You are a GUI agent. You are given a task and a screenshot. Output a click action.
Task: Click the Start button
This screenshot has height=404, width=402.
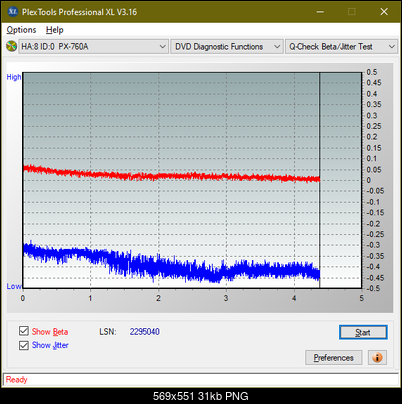(x=363, y=332)
